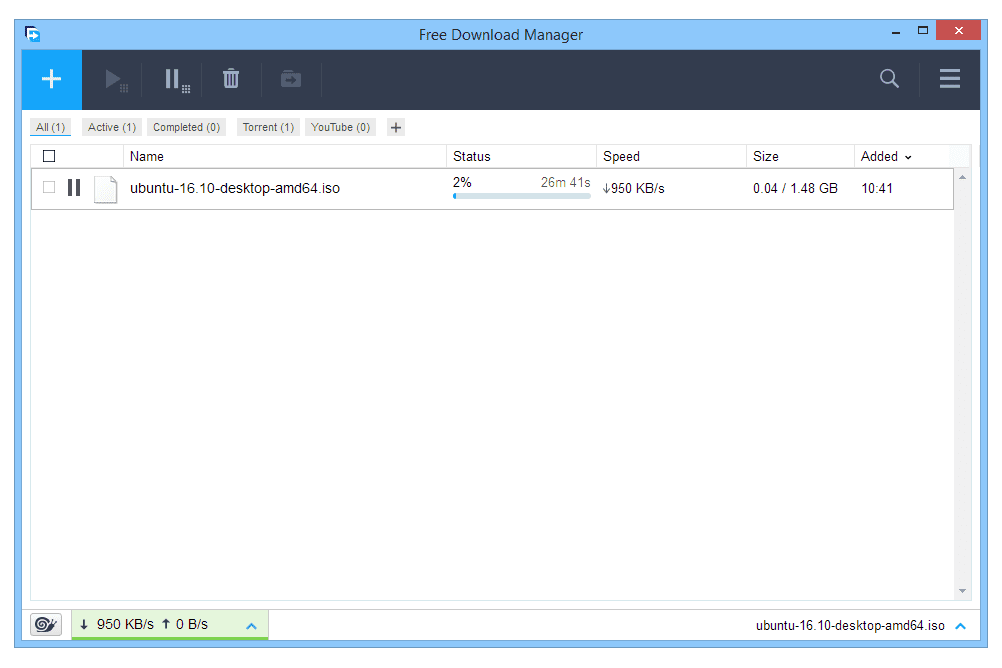Open the hamburger main menu
Screen dimensions: 1002x668
pyautogui.click(x=949, y=79)
